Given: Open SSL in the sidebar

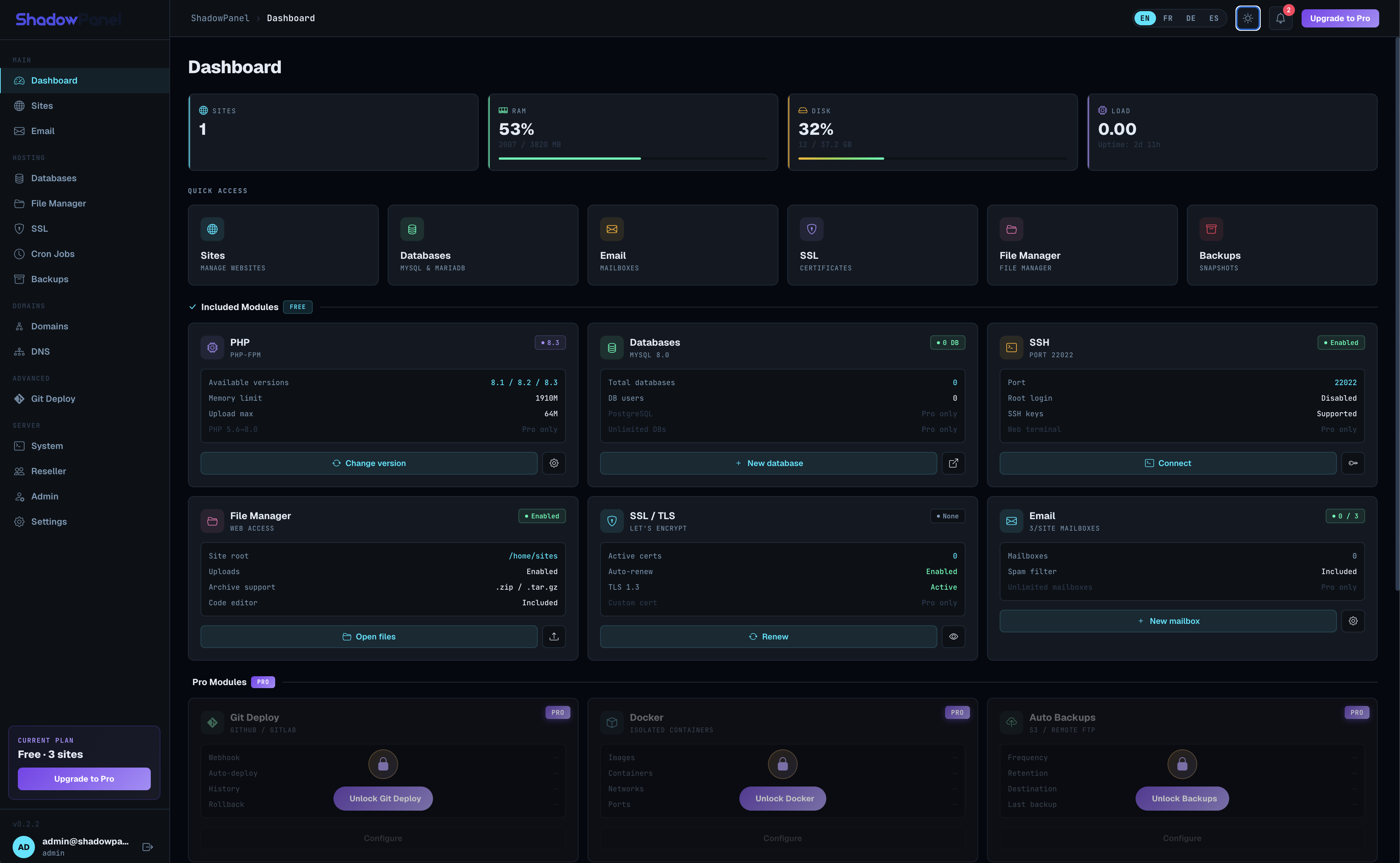Looking at the screenshot, I should click(84, 228).
